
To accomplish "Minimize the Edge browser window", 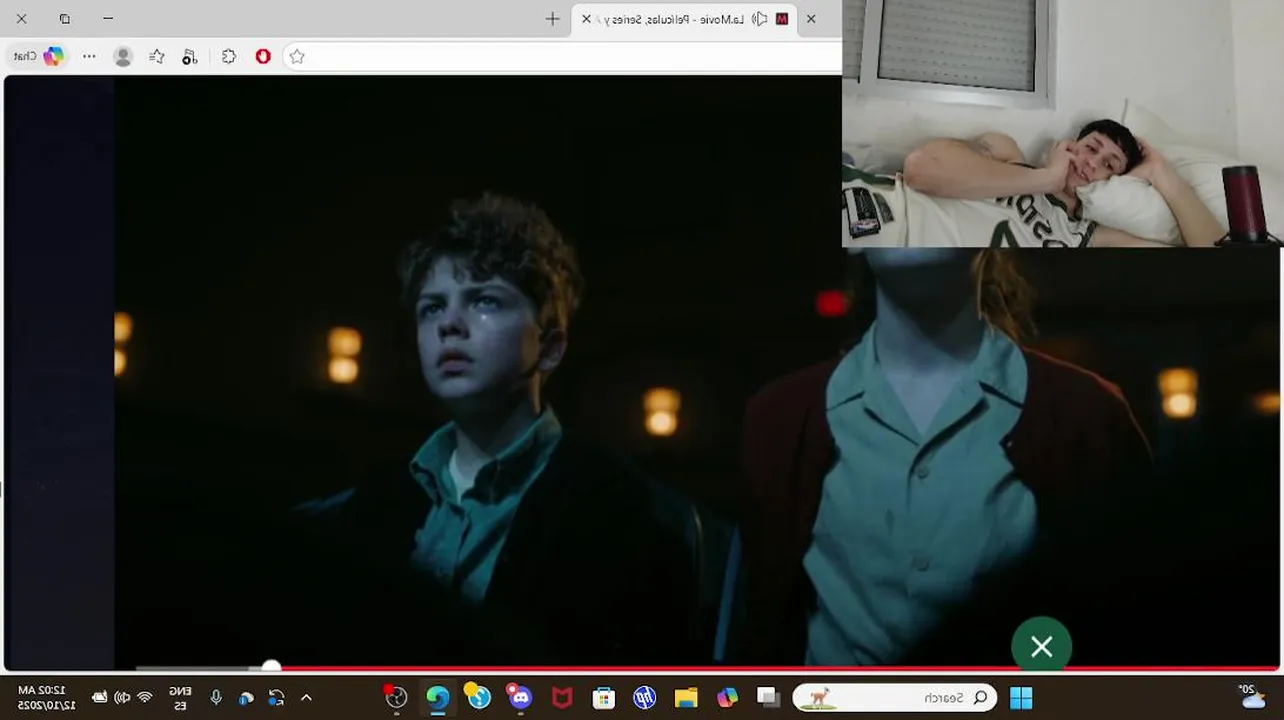I will tap(108, 18).
